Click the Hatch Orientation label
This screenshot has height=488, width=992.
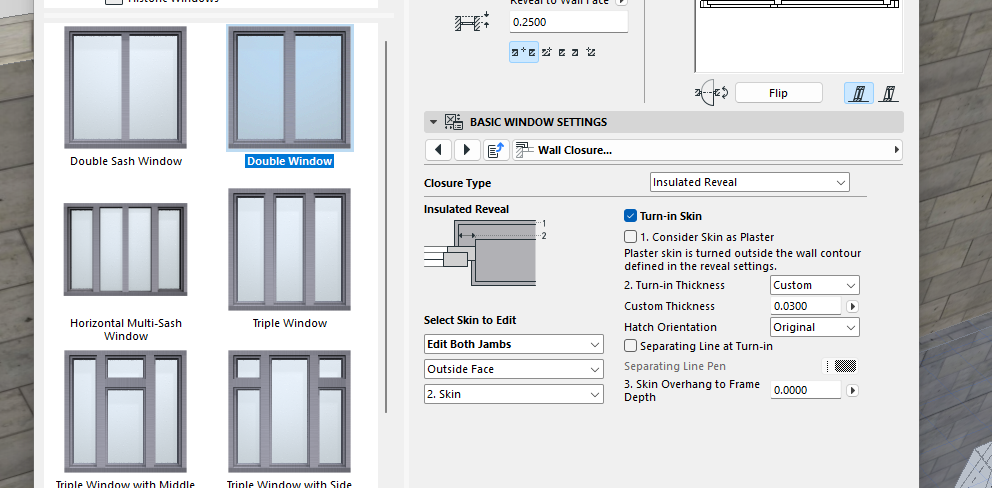(670, 327)
